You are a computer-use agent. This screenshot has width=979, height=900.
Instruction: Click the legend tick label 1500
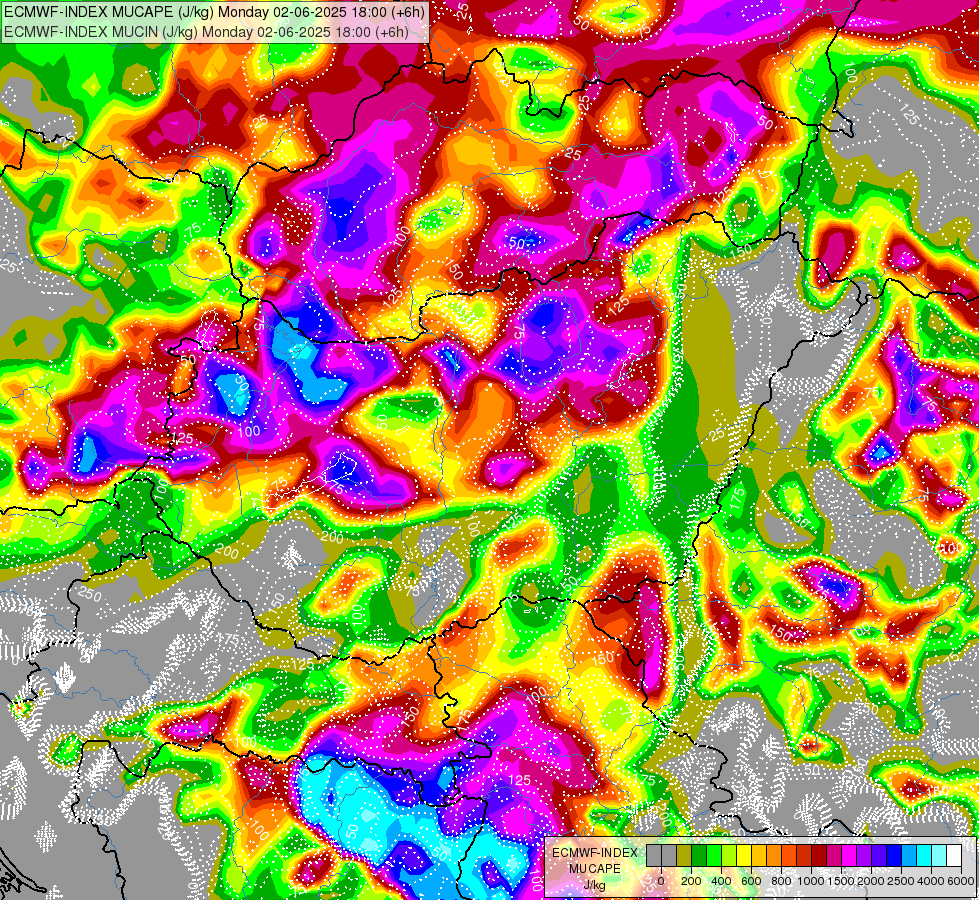click(841, 881)
